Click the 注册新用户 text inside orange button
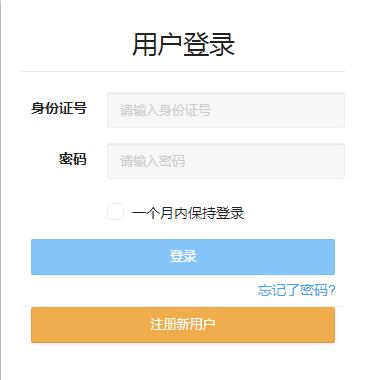This screenshot has width=365, height=380. click(x=183, y=324)
